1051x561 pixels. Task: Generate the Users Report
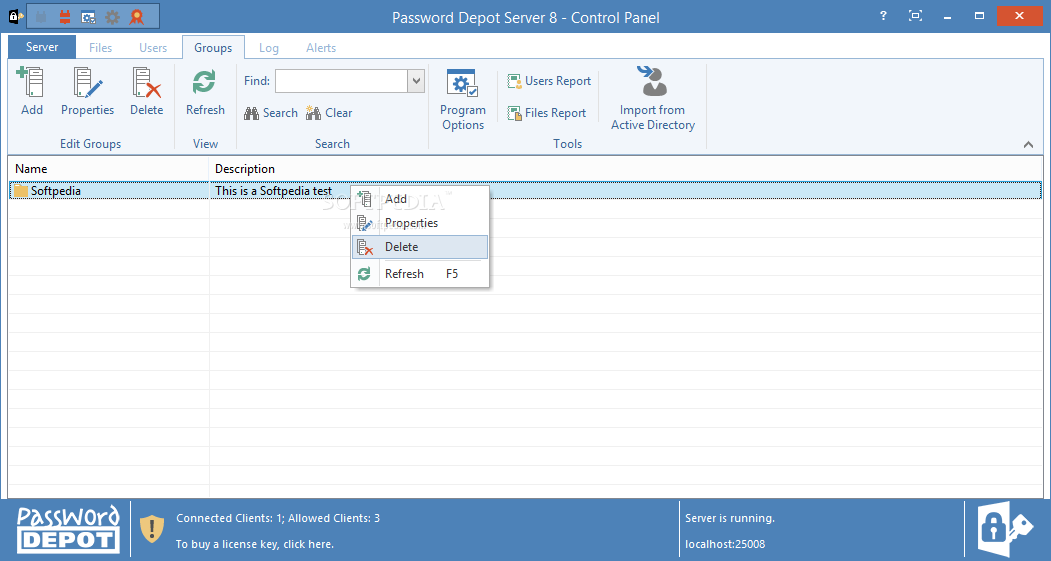549,81
